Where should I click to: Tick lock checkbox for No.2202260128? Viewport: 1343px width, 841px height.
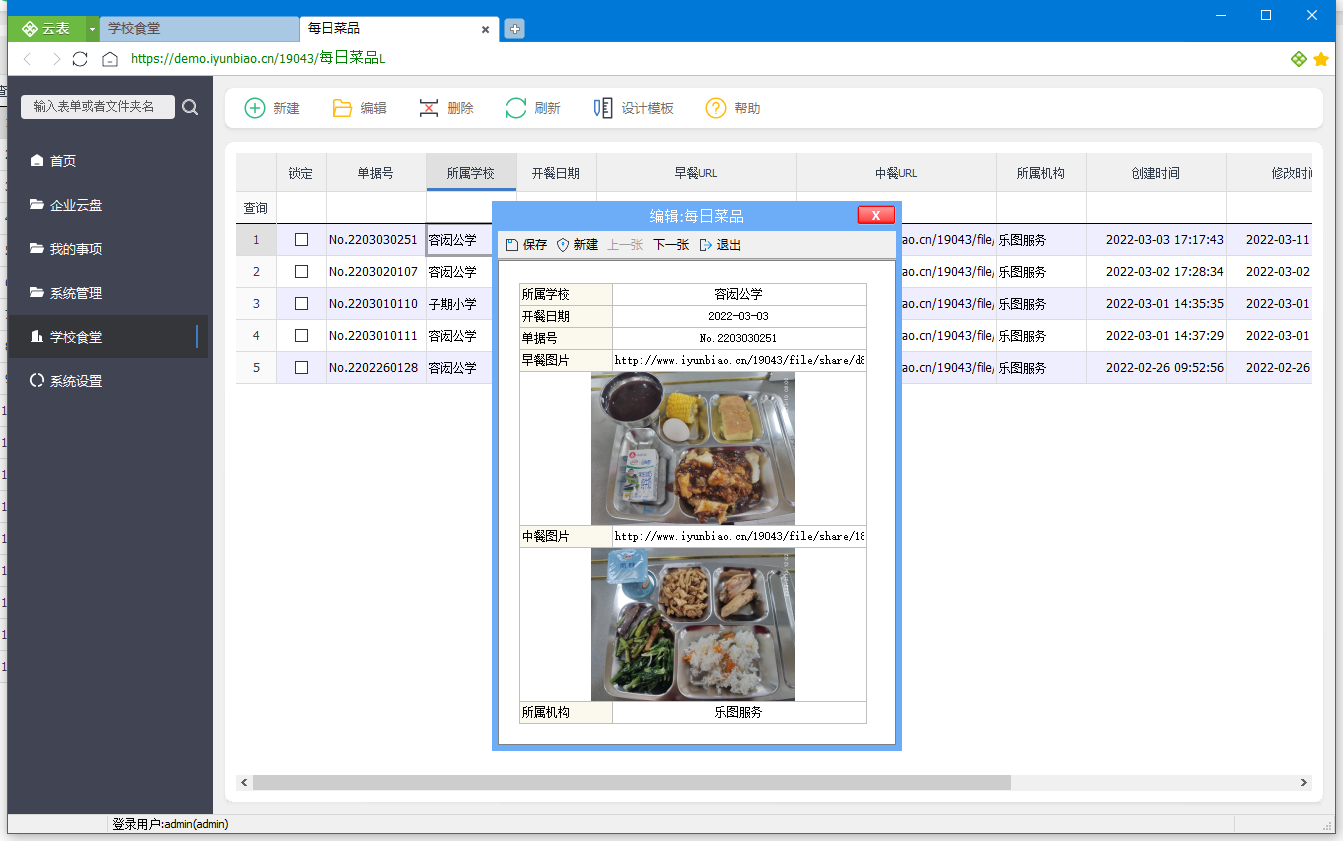(301, 368)
